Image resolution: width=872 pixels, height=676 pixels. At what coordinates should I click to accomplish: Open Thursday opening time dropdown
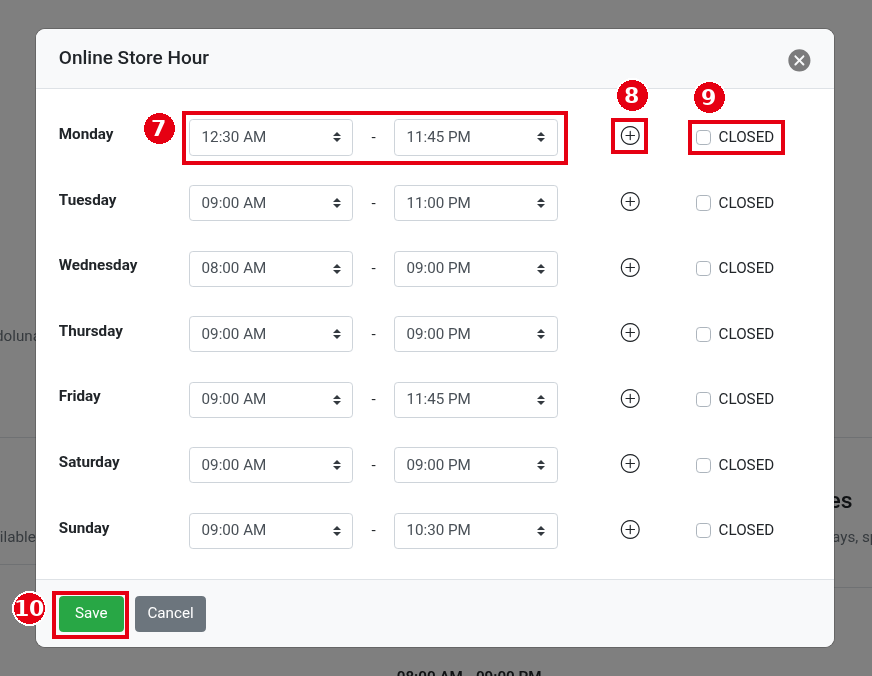tap(271, 334)
